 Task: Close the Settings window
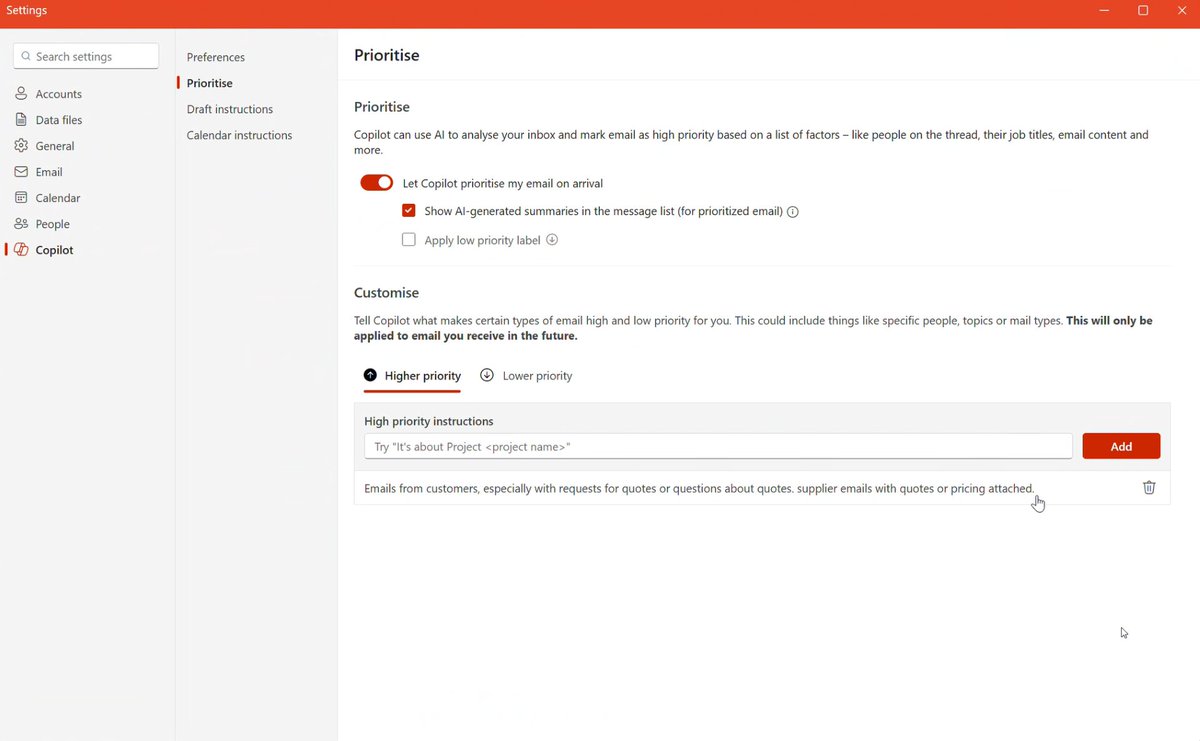[1181, 11]
